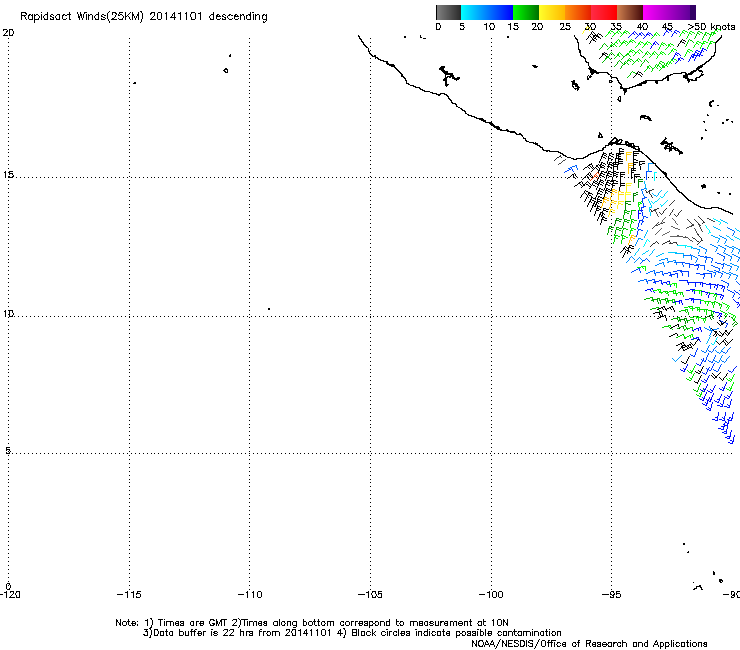Viewport: 740px width, 650px height.
Task: Click the "NOAA/NESDIS/Office of Research and Applications" credit
Action: [x=589, y=644]
